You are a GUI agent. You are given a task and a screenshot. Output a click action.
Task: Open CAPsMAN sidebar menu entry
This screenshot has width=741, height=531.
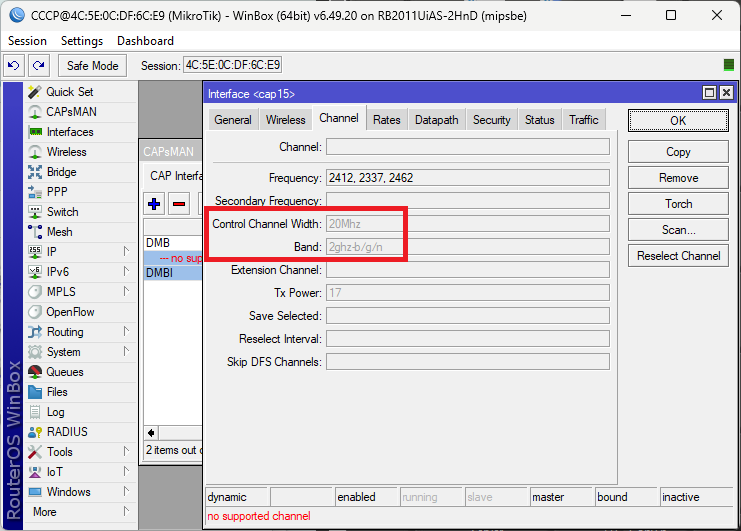tap(80, 112)
